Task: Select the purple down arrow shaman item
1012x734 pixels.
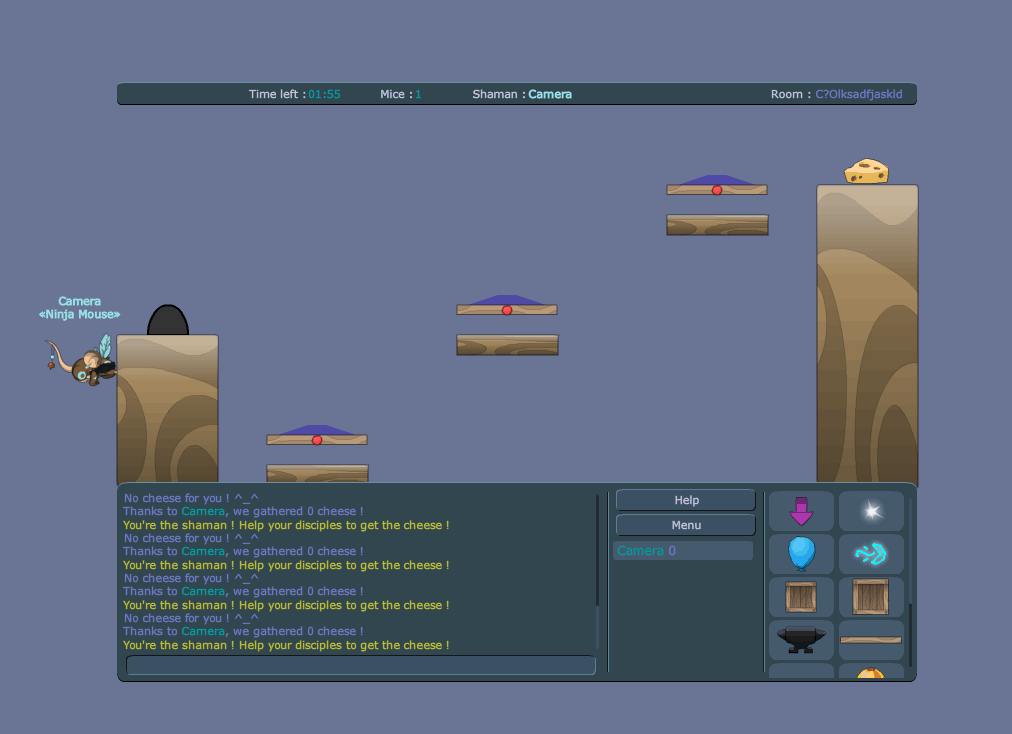Action: [x=801, y=511]
